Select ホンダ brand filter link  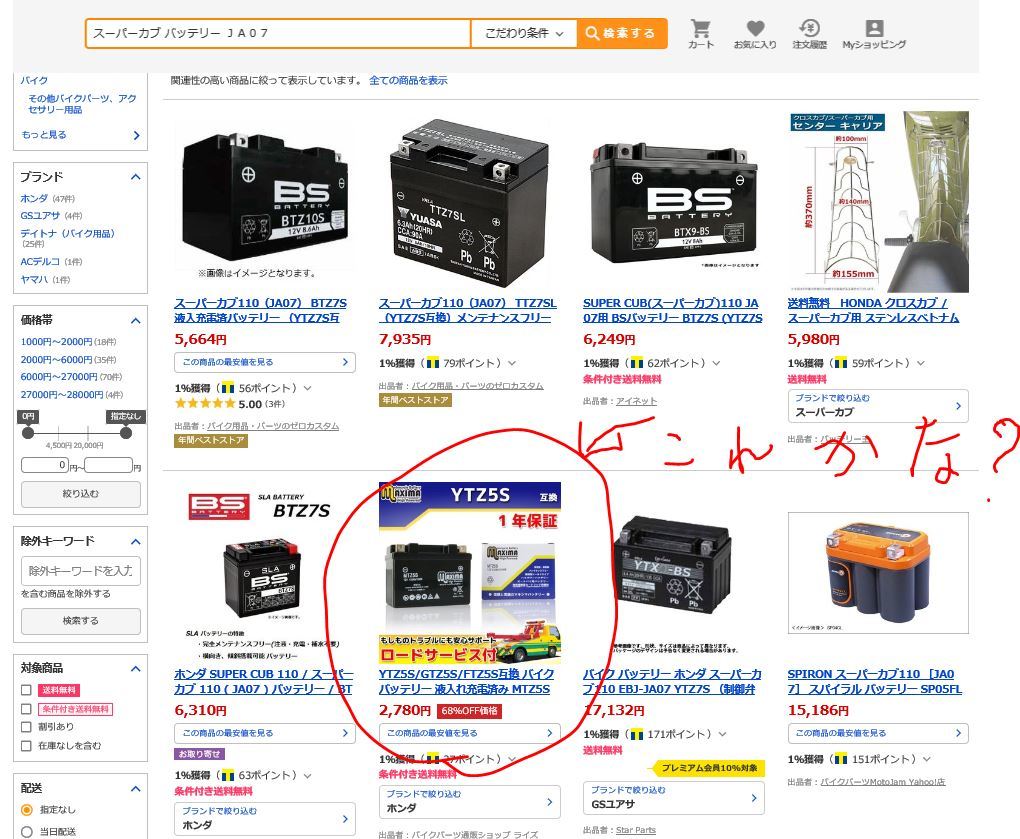[x=34, y=198]
